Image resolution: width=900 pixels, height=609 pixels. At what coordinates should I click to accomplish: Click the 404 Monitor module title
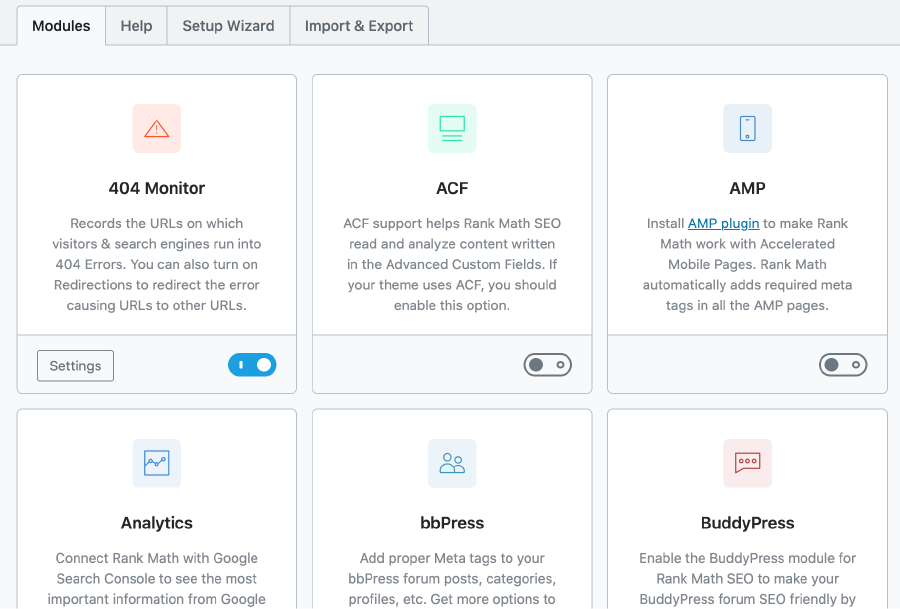coord(157,188)
